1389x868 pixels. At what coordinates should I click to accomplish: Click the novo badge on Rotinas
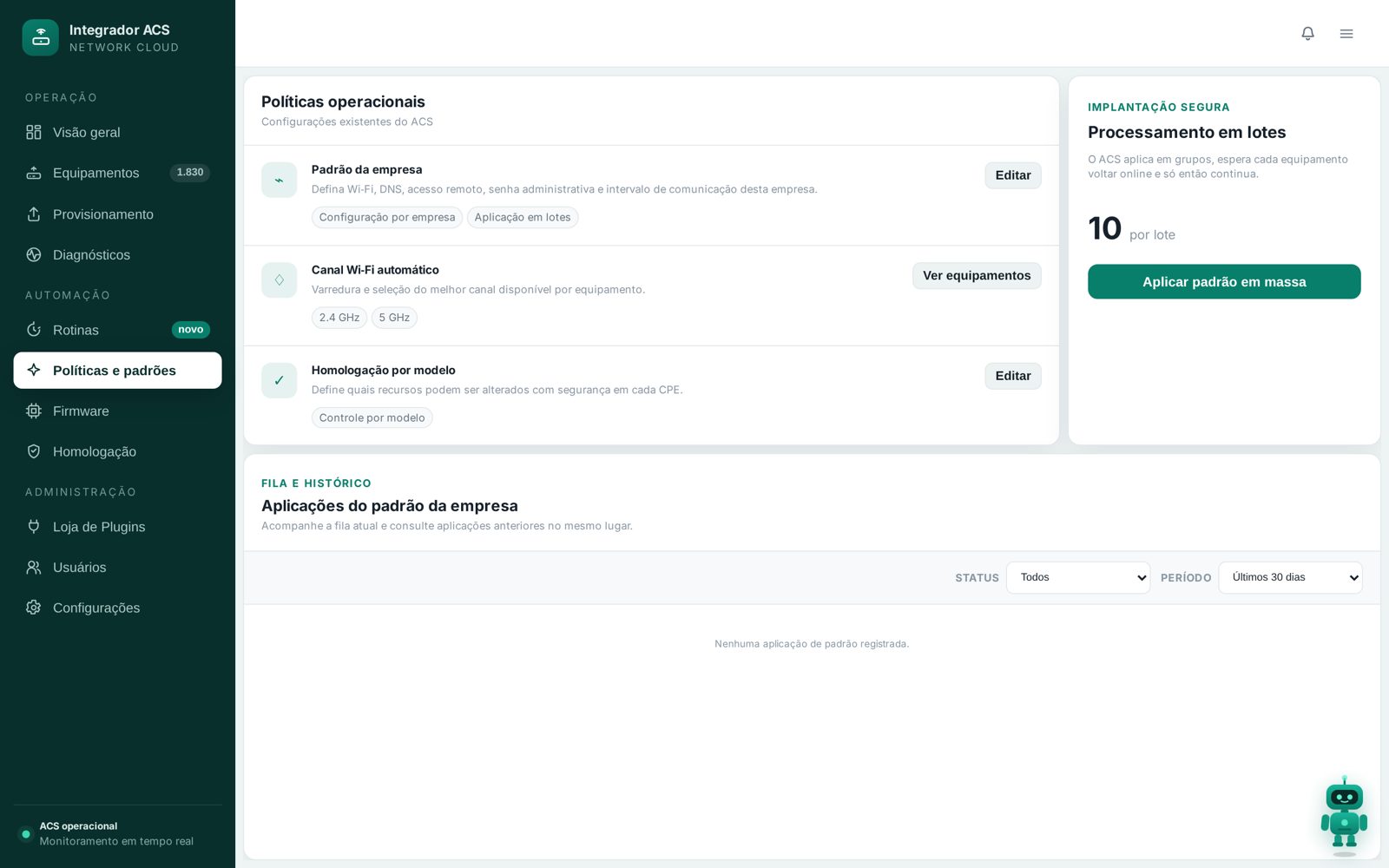point(191,330)
